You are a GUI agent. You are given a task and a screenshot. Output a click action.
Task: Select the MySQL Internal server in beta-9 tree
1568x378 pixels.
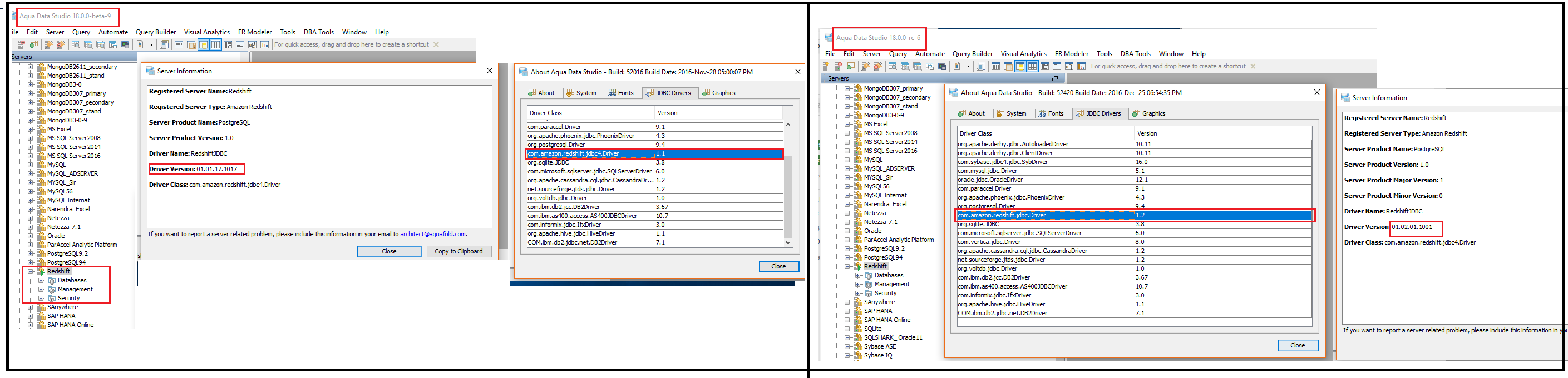click(68, 201)
